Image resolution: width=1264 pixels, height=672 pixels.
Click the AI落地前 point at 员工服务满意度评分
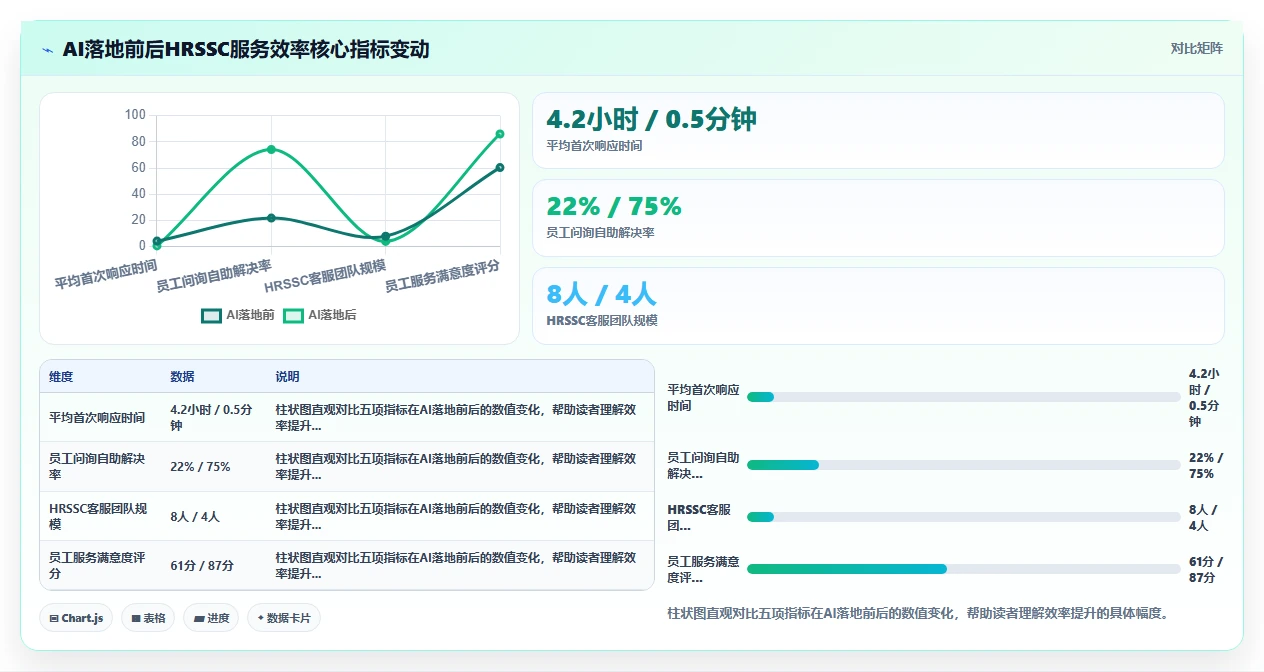(x=500, y=167)
